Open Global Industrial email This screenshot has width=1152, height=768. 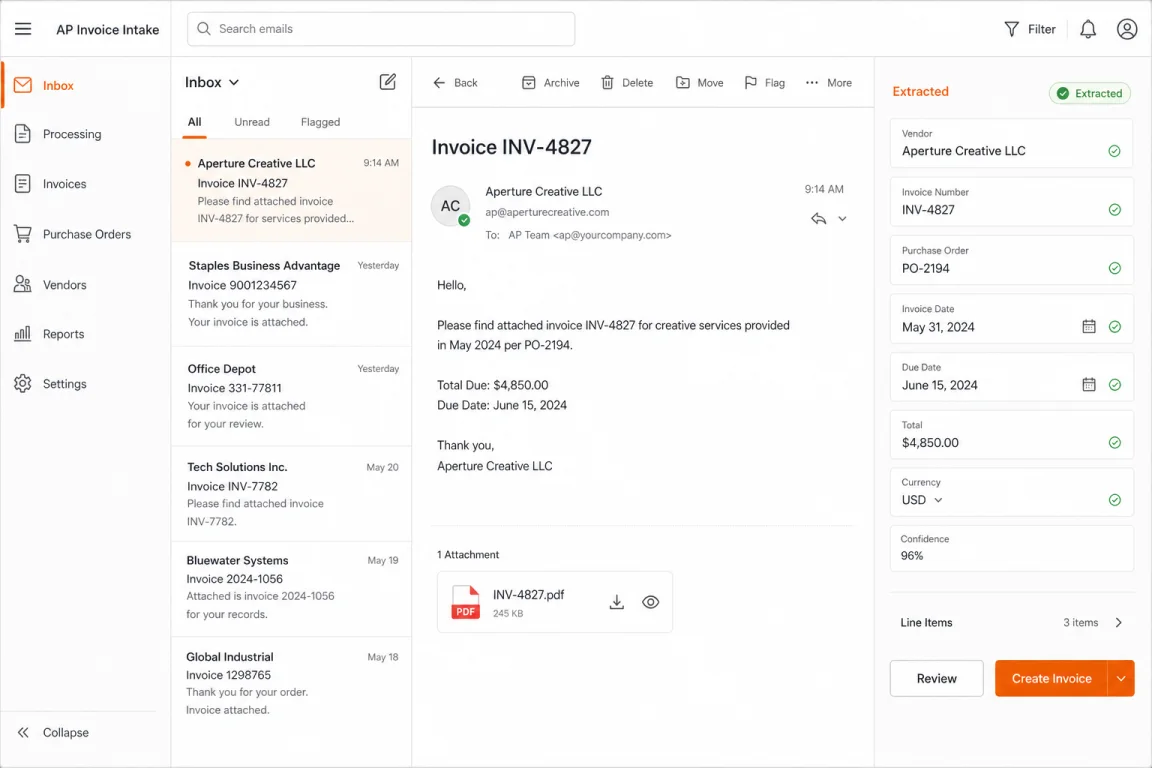click(292, 684)
